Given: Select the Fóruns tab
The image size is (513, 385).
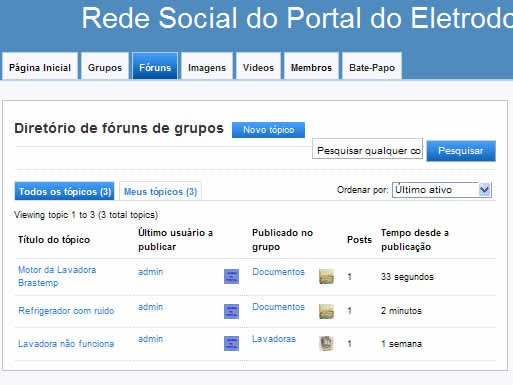Looking at the screenshot, I should [155, 66].
